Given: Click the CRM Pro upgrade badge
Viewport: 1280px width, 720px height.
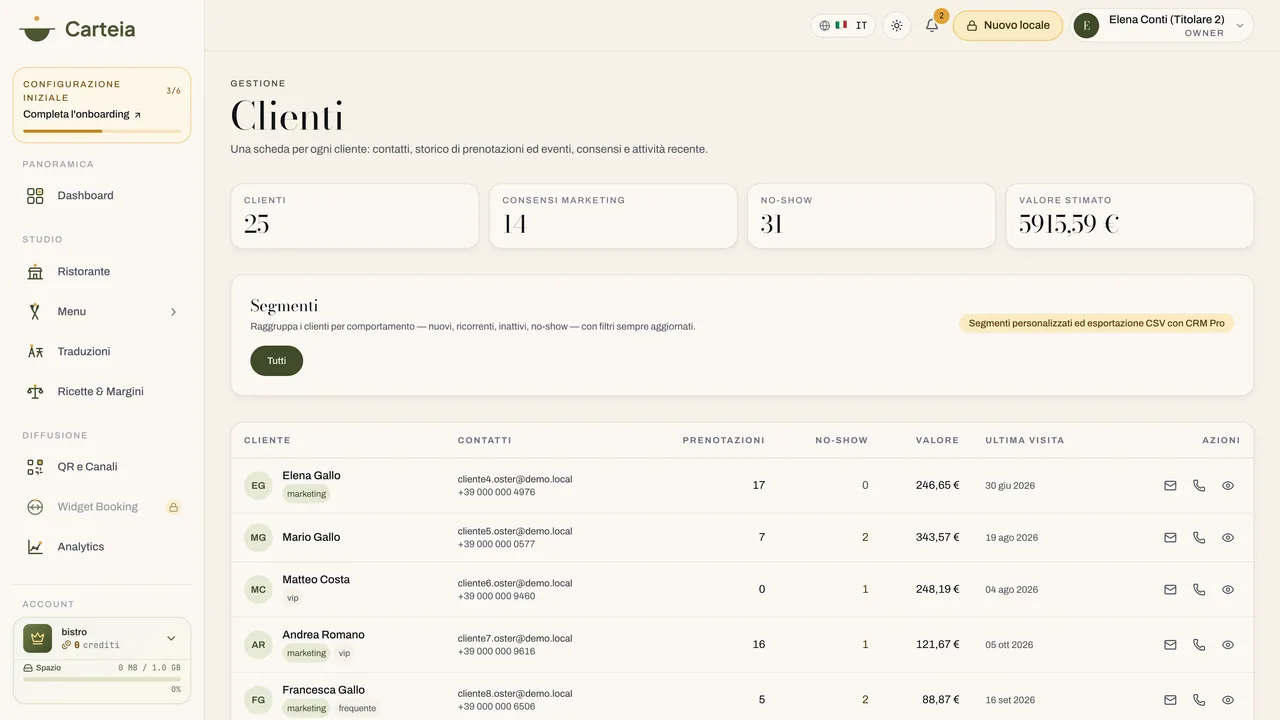Looking at the screenshot, I should pyautogui.click(x=1097, y=323).
